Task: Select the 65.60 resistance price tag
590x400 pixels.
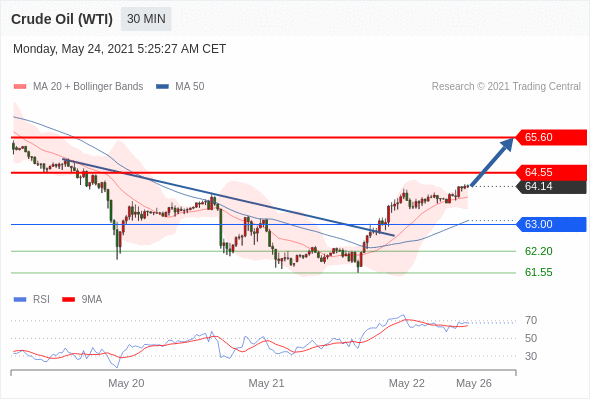Action: point(551,137)
